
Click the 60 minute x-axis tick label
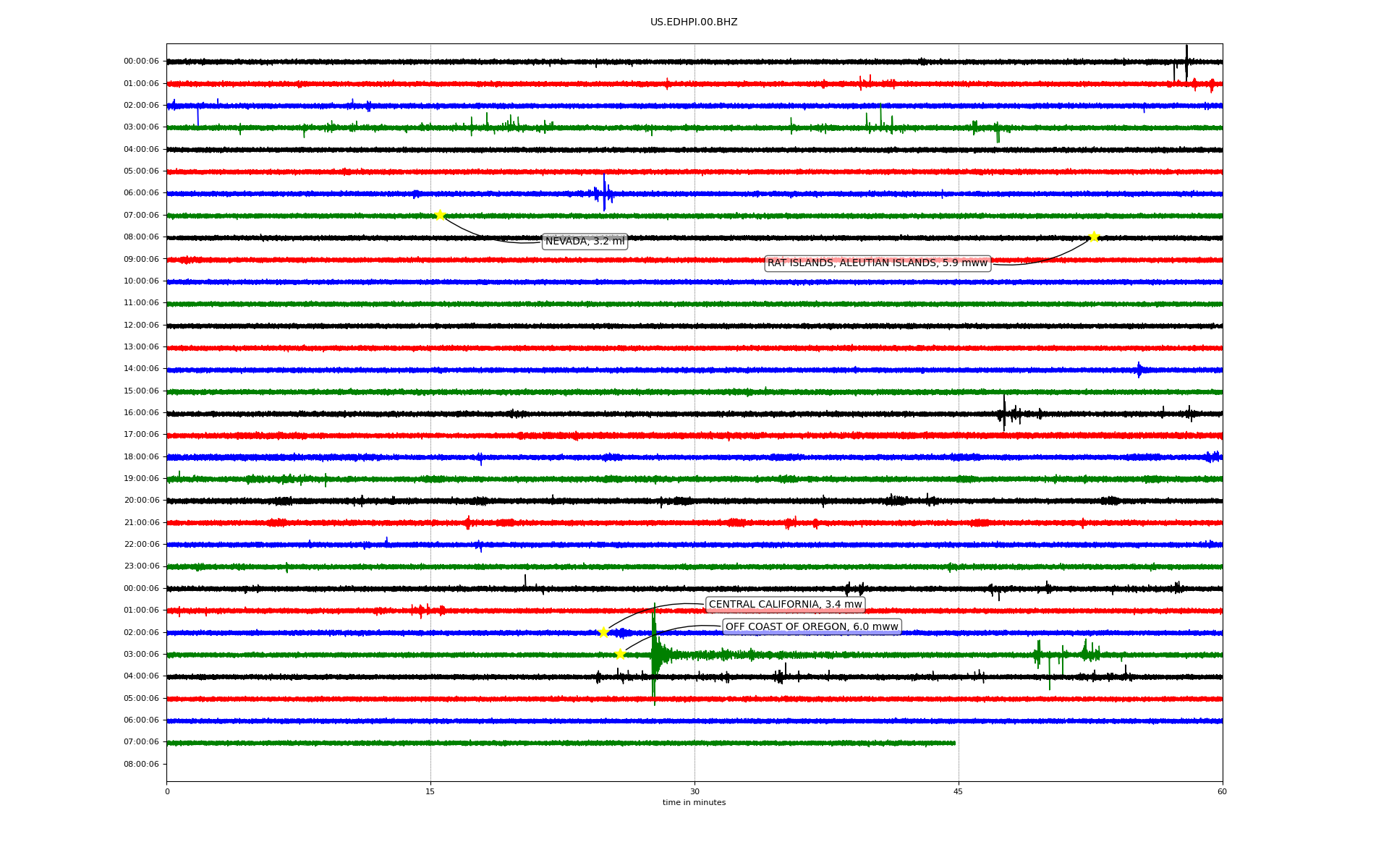(x=1222, y=791)
